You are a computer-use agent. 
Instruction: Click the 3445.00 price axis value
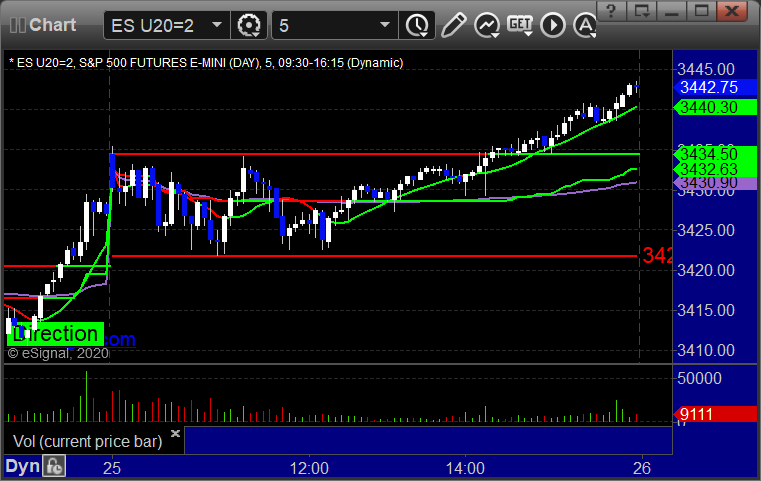coord(706,69)
